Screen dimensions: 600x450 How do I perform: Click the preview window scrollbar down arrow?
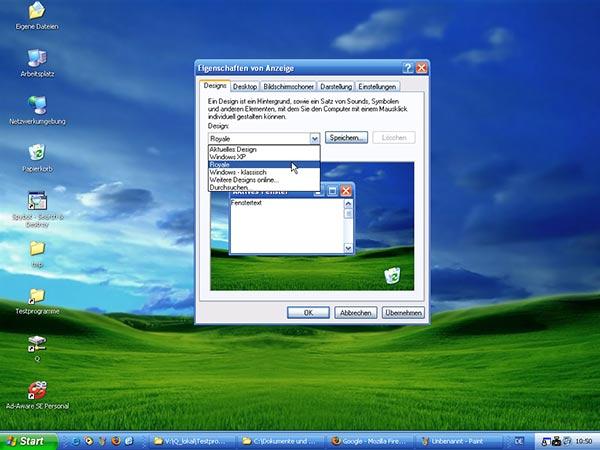(x=348, y=248)
